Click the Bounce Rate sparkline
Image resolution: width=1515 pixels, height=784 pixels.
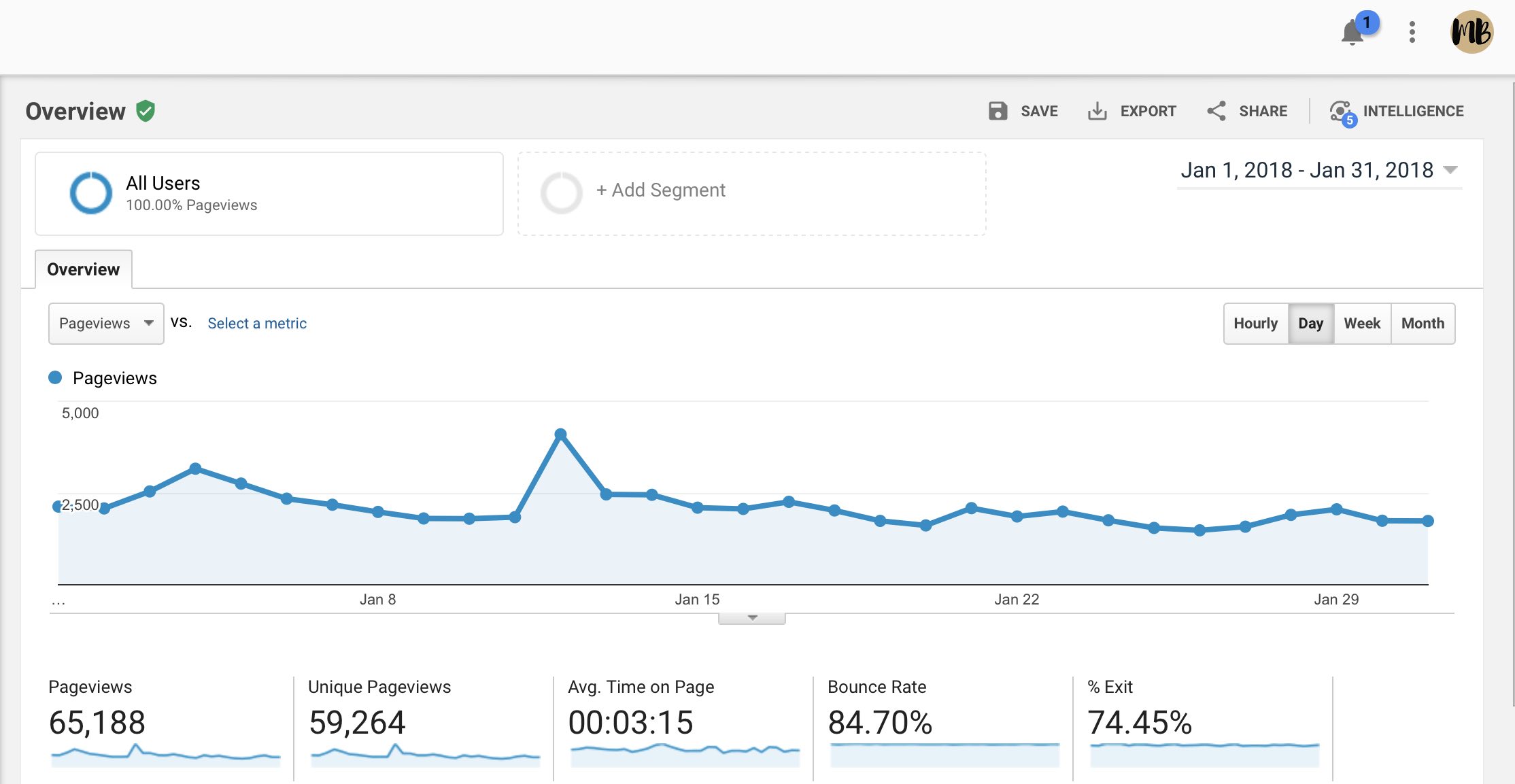(x=945, y=755)
